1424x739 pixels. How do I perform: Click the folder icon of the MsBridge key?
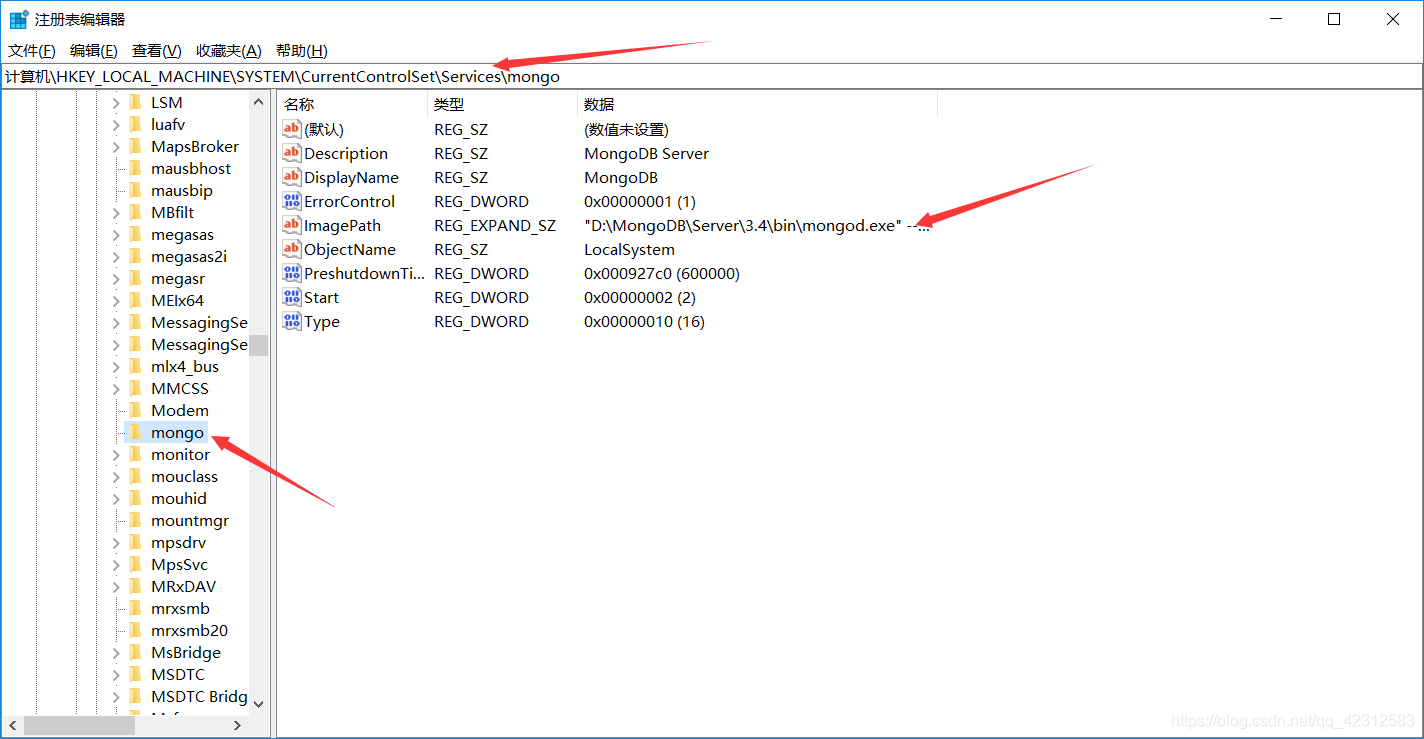point(135,652)
